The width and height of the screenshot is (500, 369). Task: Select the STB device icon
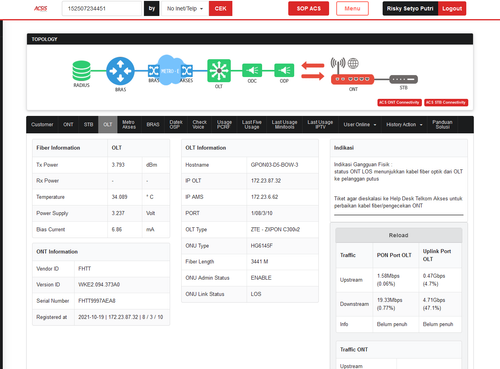tap(404, 79)
